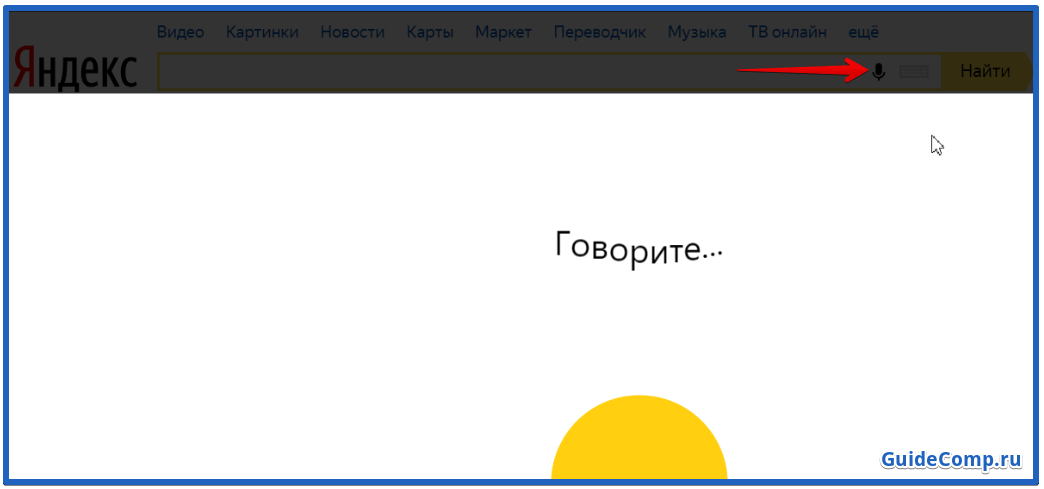Open the Новости tab
This screenshot has width=1044, height=489.
[x=353, y=32]
